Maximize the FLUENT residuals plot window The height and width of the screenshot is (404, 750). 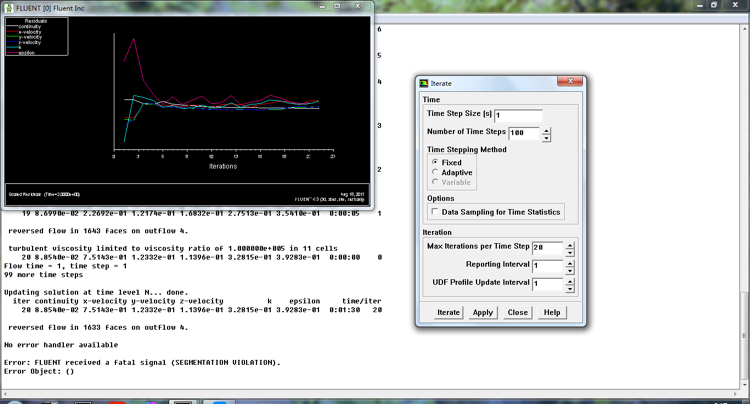(335, 6)
